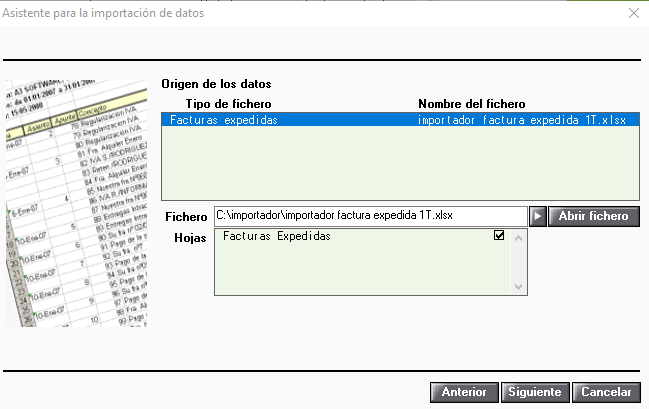Go to next step with Siguiente
Screen dimensions: 649x409
(x=535, y=392)
